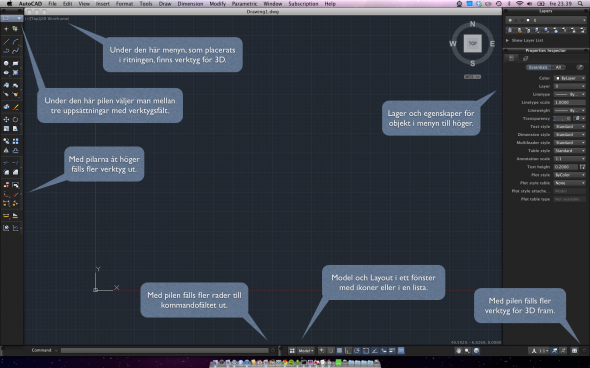Click the TOP face of ViewCube
The image size is (590, 368).
(473, 43)
